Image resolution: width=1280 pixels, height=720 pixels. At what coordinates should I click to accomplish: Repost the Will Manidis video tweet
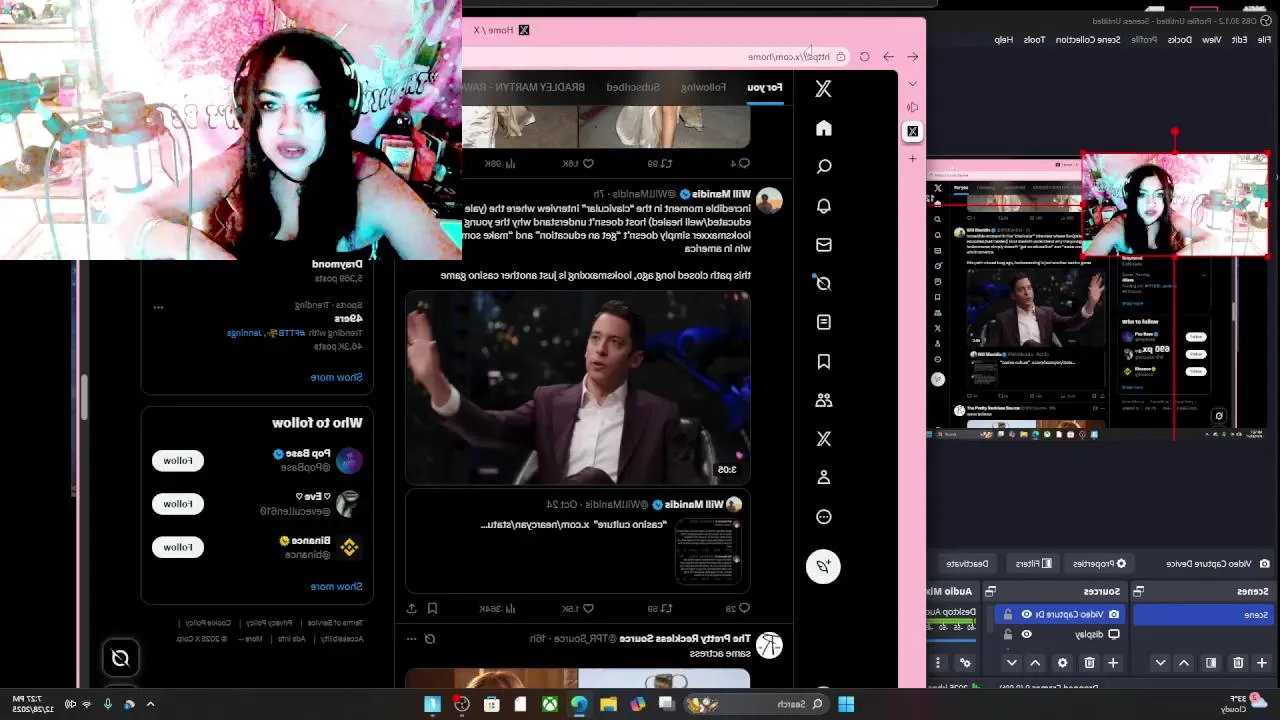pos(666,608)
